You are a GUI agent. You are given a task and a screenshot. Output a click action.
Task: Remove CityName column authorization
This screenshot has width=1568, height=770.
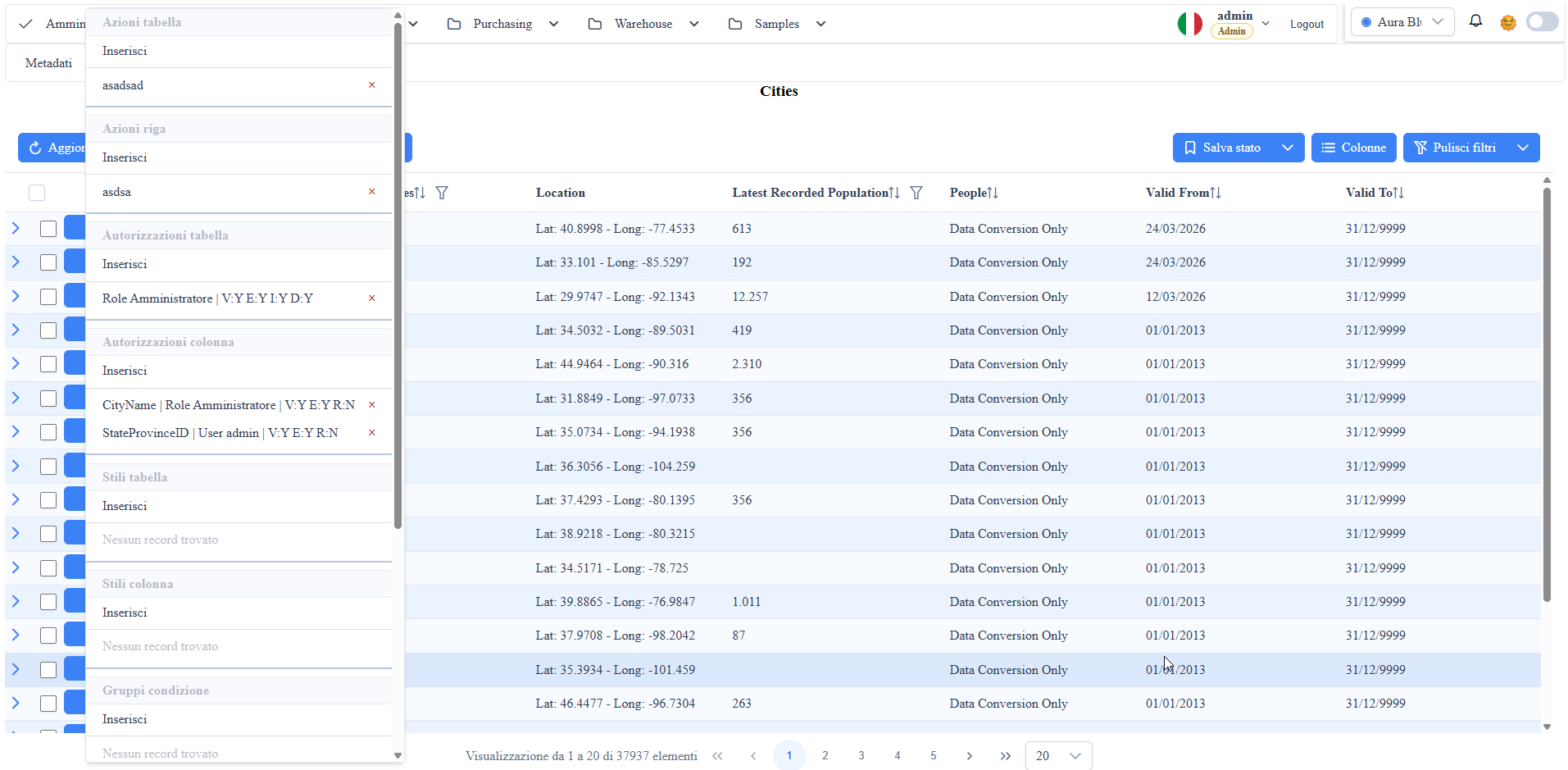371,405
